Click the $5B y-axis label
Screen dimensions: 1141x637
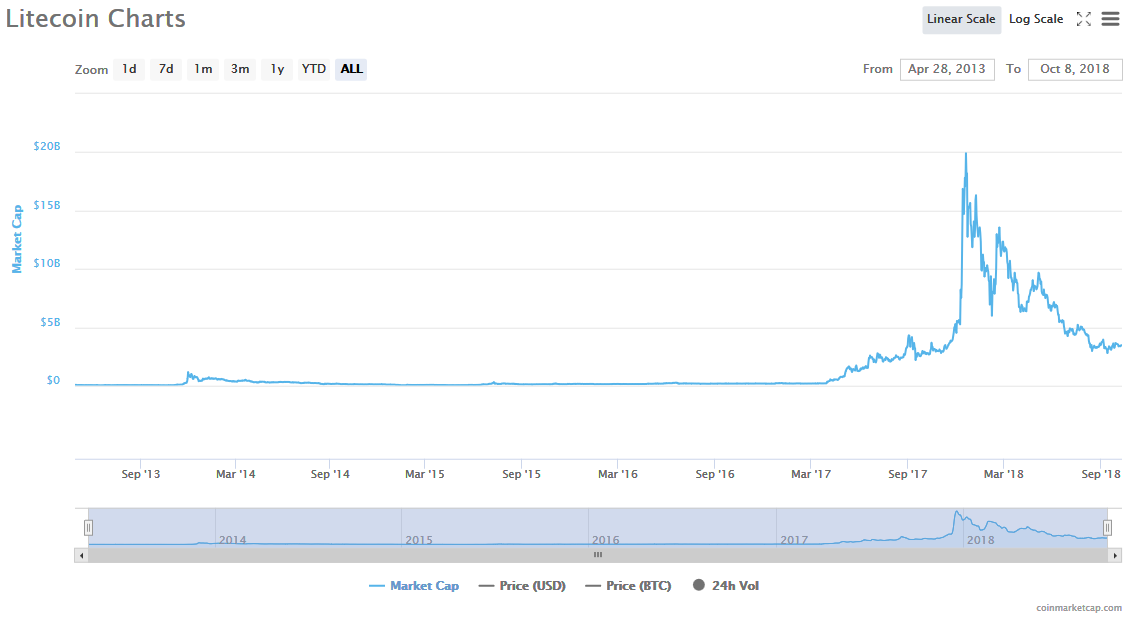[50, 323]
